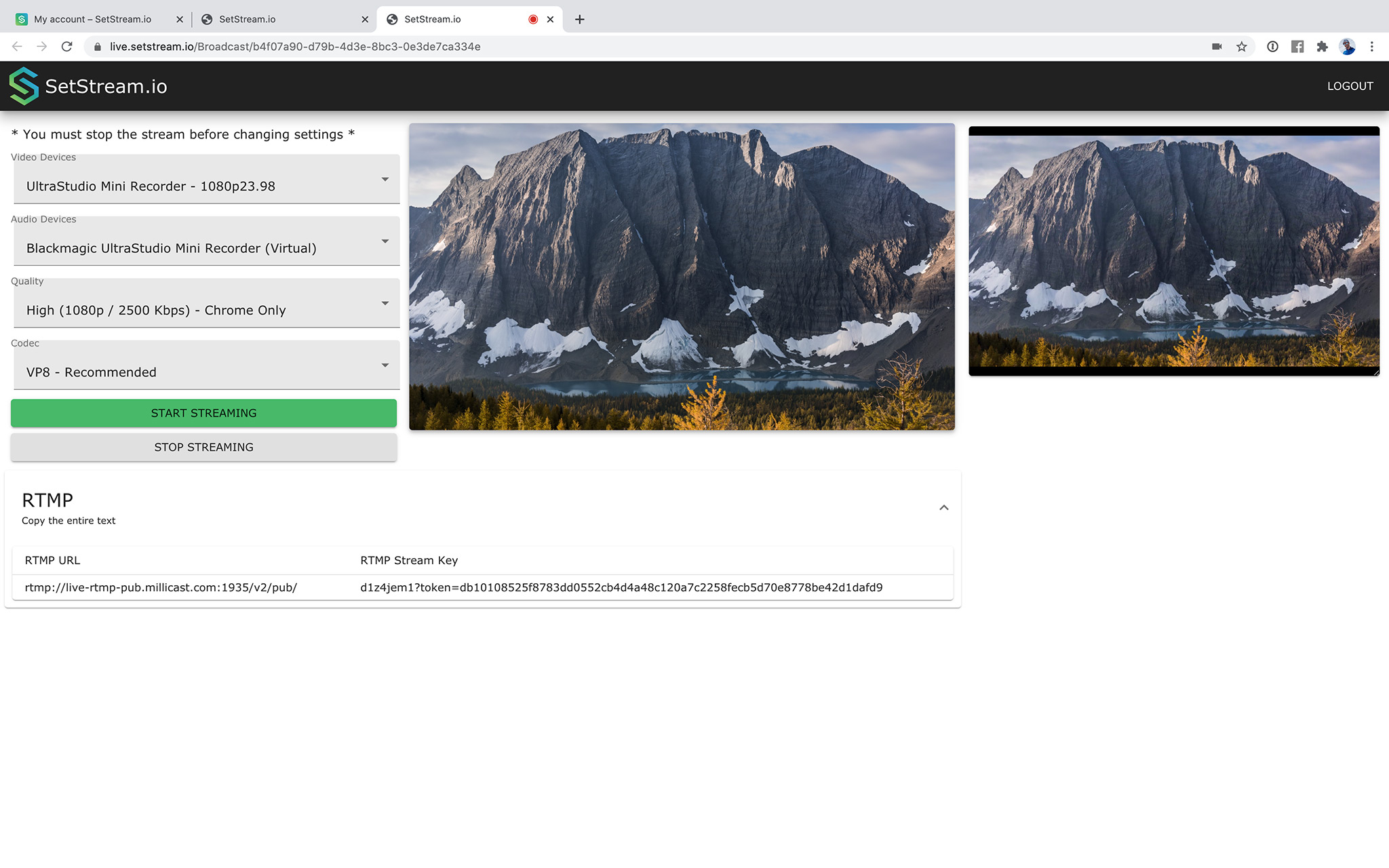Close the active recording SetStream.io tab

pos(550,20)
